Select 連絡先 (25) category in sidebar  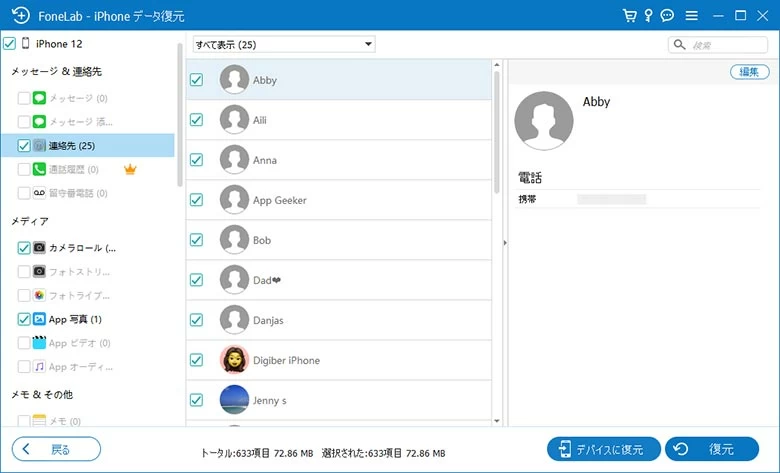tap(88, 146)
